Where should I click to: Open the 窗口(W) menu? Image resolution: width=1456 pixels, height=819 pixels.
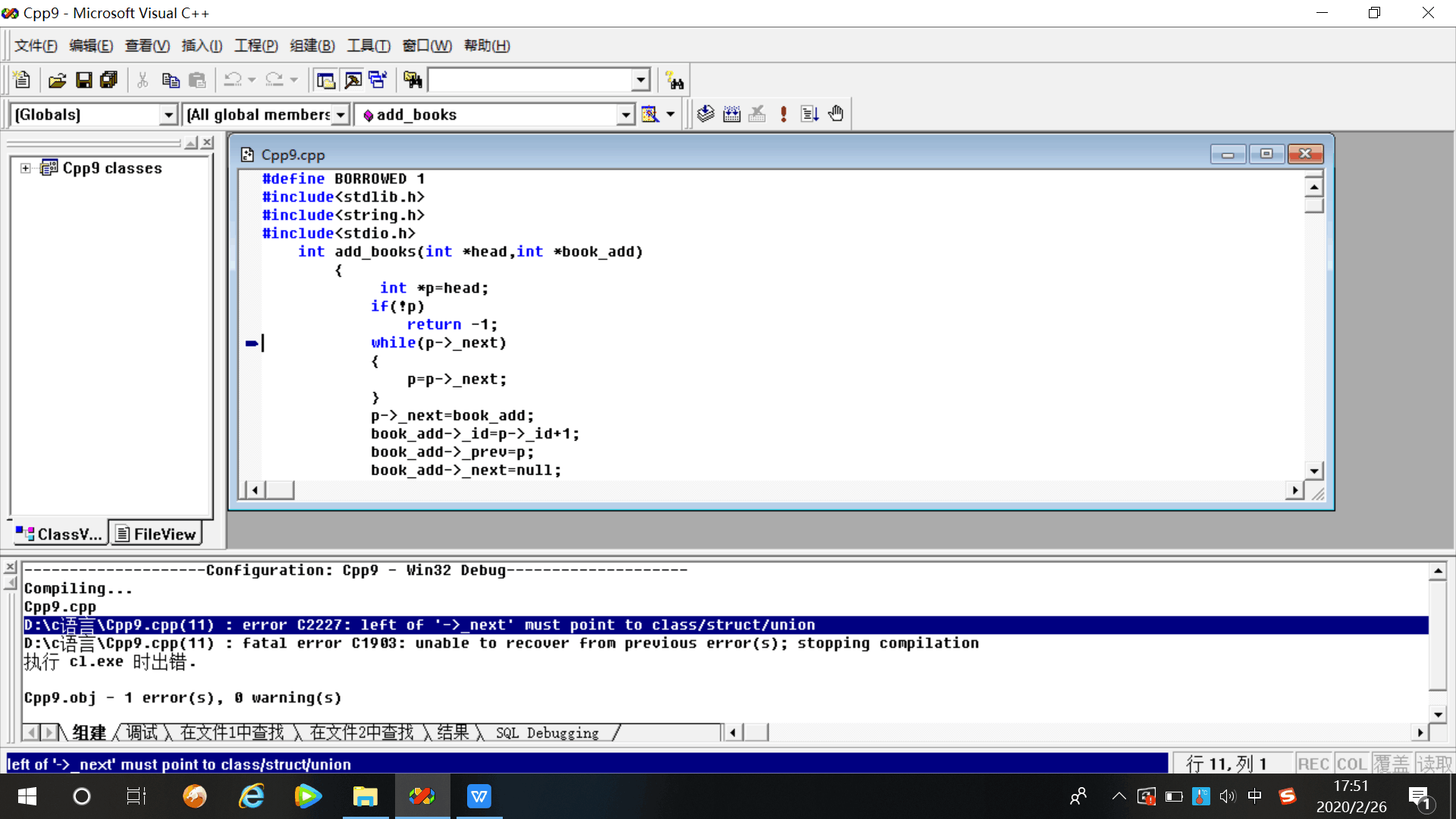tap(427, 45)
